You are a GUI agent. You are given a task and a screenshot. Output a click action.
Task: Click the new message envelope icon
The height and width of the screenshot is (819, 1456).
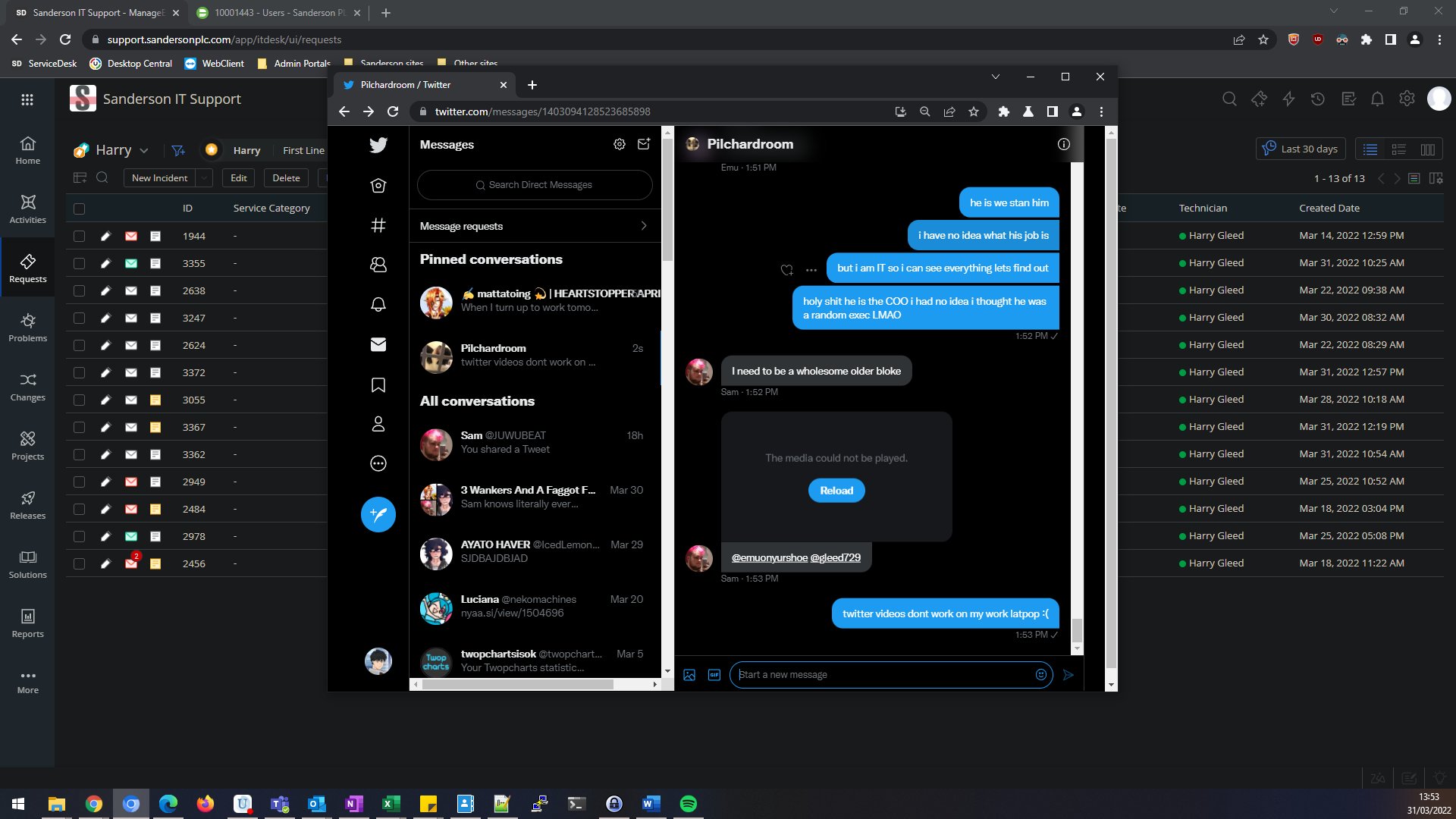click(644, 144)
